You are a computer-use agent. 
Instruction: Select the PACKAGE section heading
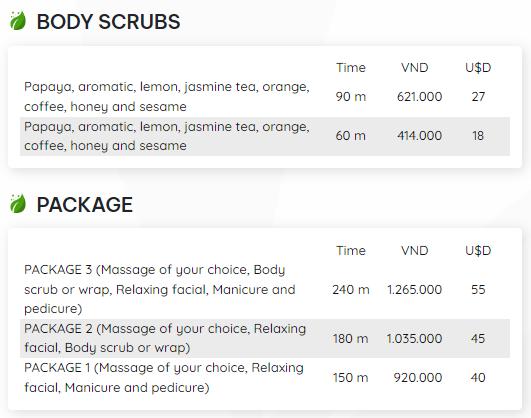(85, 205)
